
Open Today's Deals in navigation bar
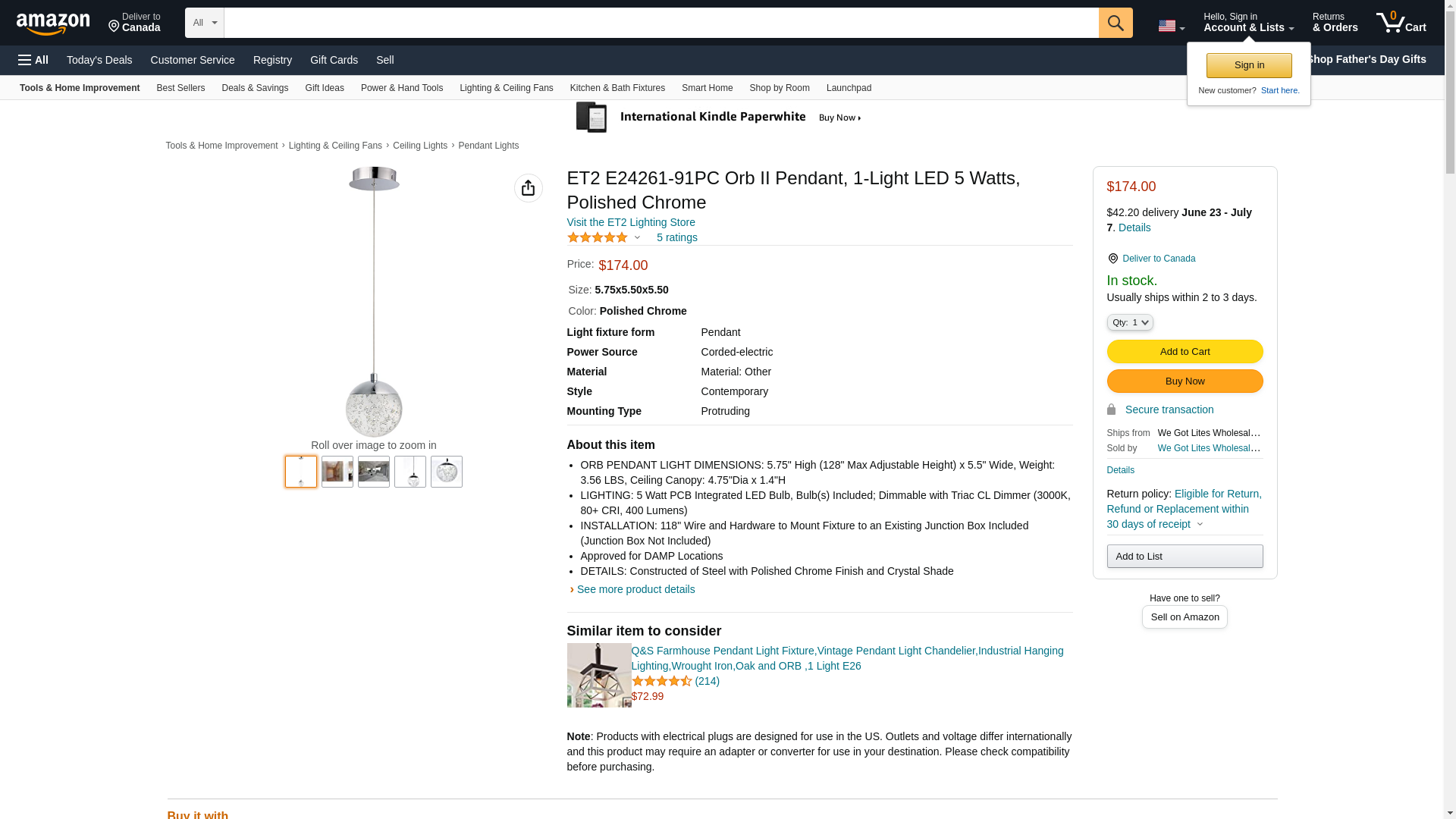99,60
